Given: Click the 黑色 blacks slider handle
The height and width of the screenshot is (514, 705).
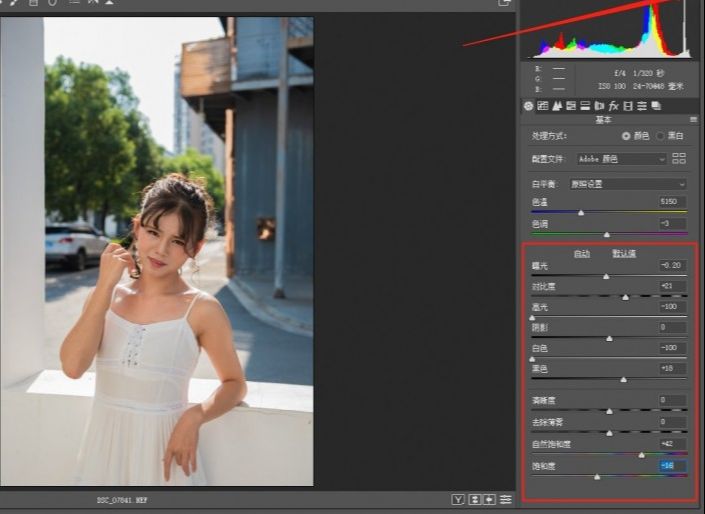Looking at the screenshot, I should (624, 380).
